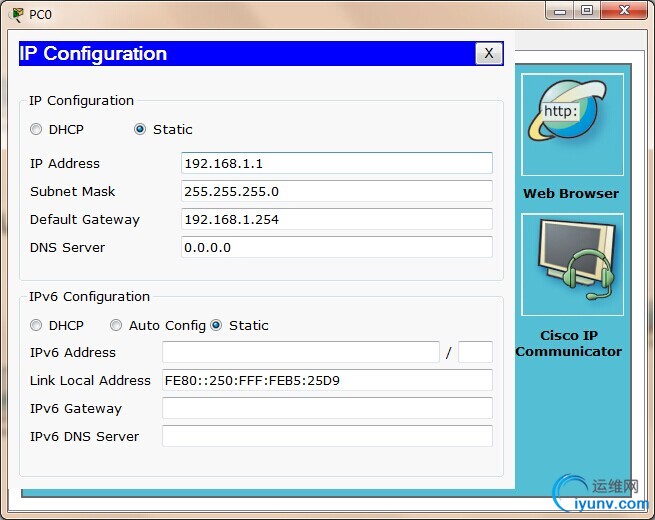Click the Subnet Mask label

tap(73, 191)
